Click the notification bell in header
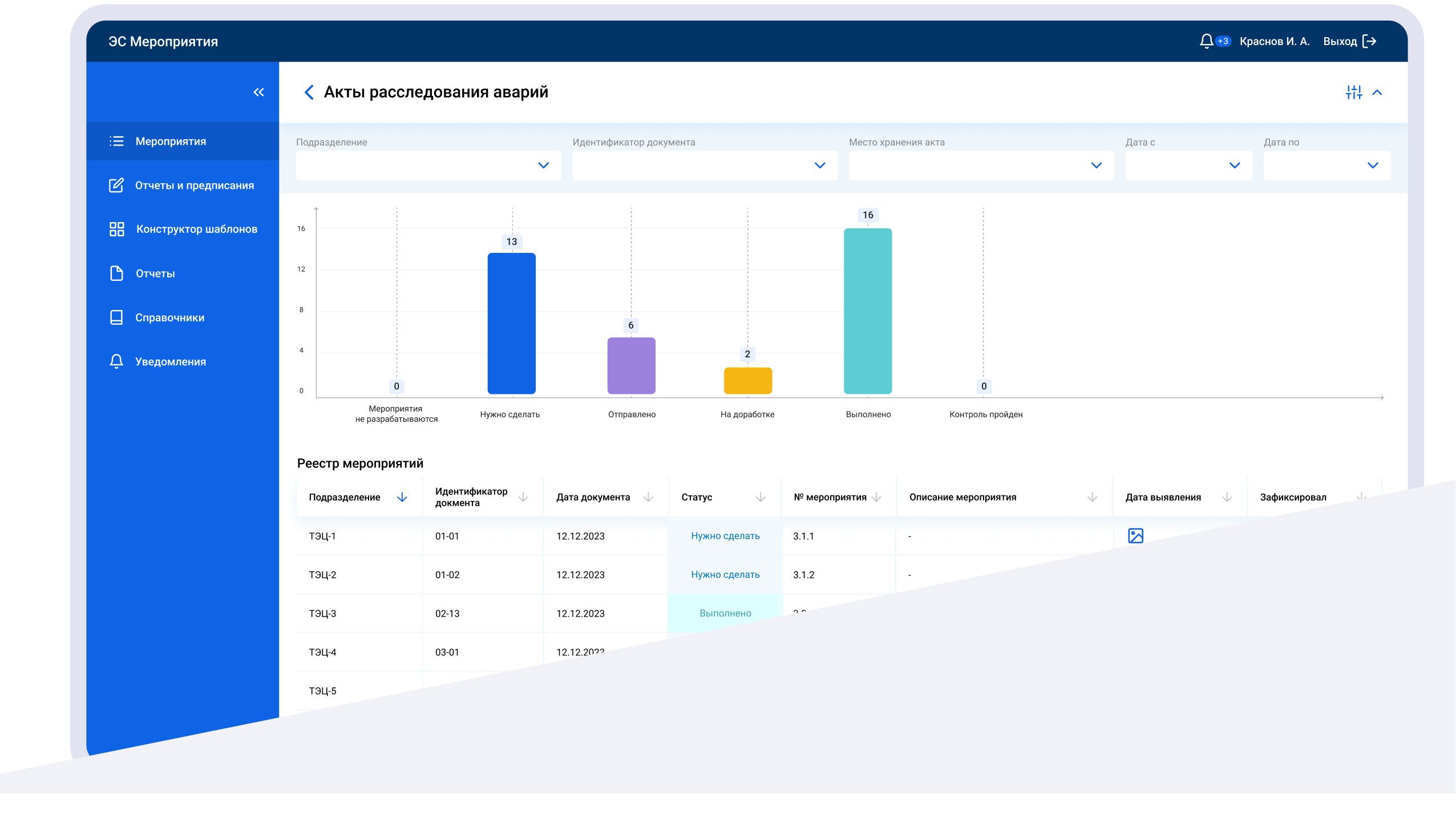Viewport: 1456px width, 822px height. tap(1206, 41)
